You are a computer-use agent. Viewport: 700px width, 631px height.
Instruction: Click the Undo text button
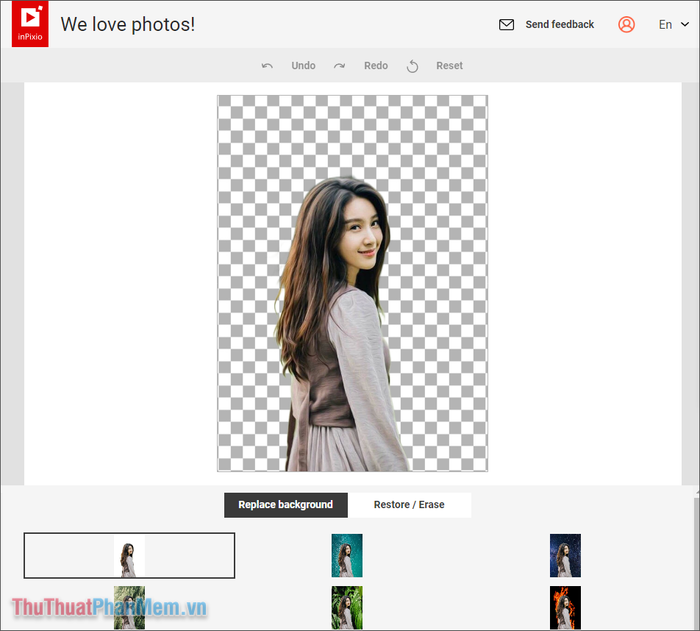[303, 66]
